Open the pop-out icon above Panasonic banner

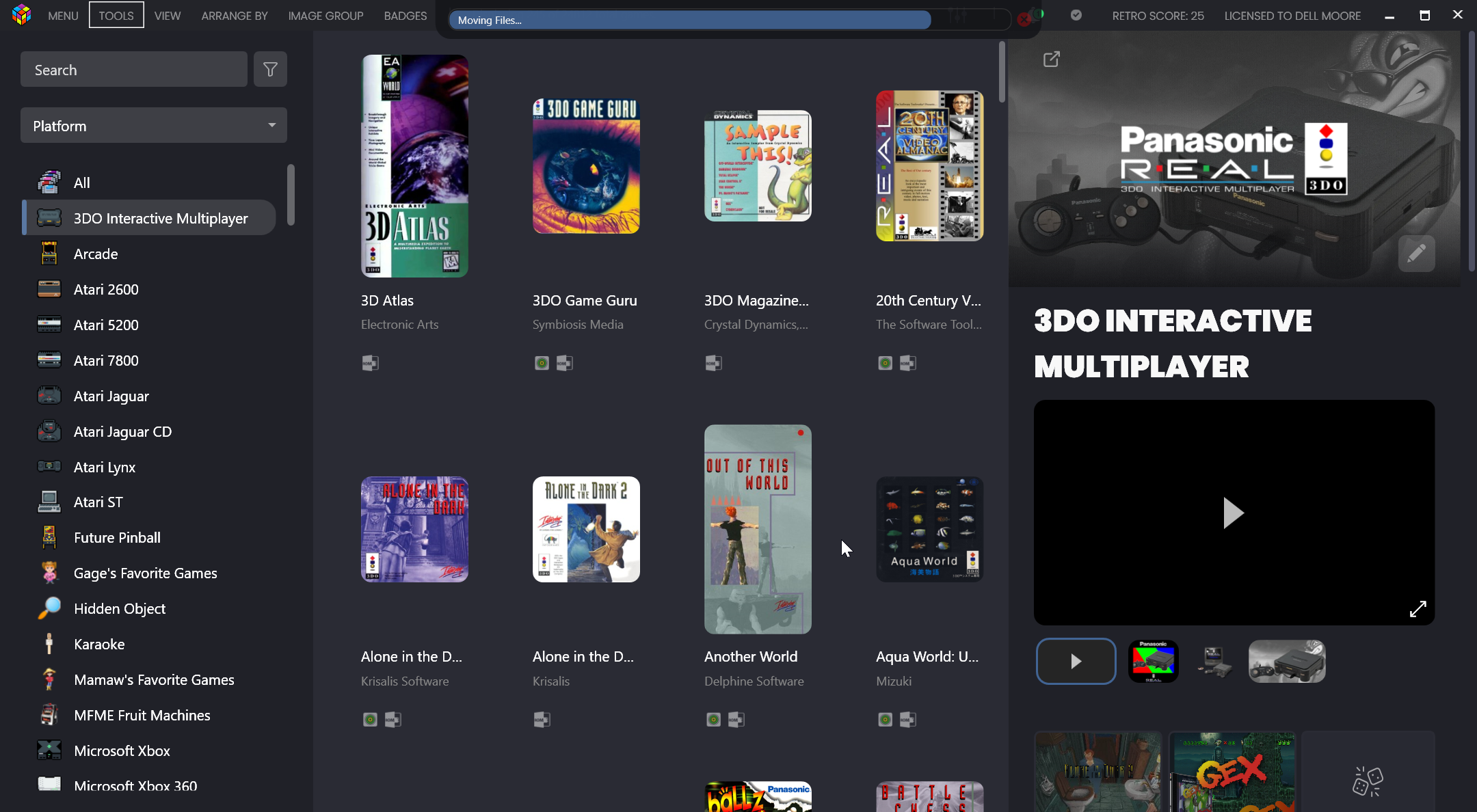pyautogui.click(x=1052, y=59)
